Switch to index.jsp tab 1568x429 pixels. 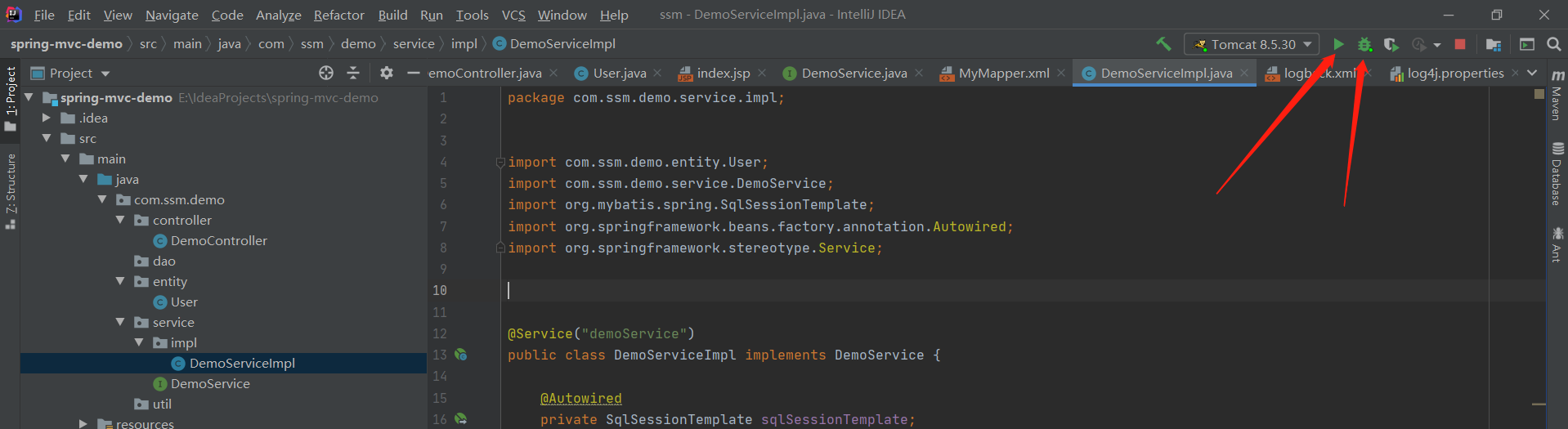coord(723,74)
